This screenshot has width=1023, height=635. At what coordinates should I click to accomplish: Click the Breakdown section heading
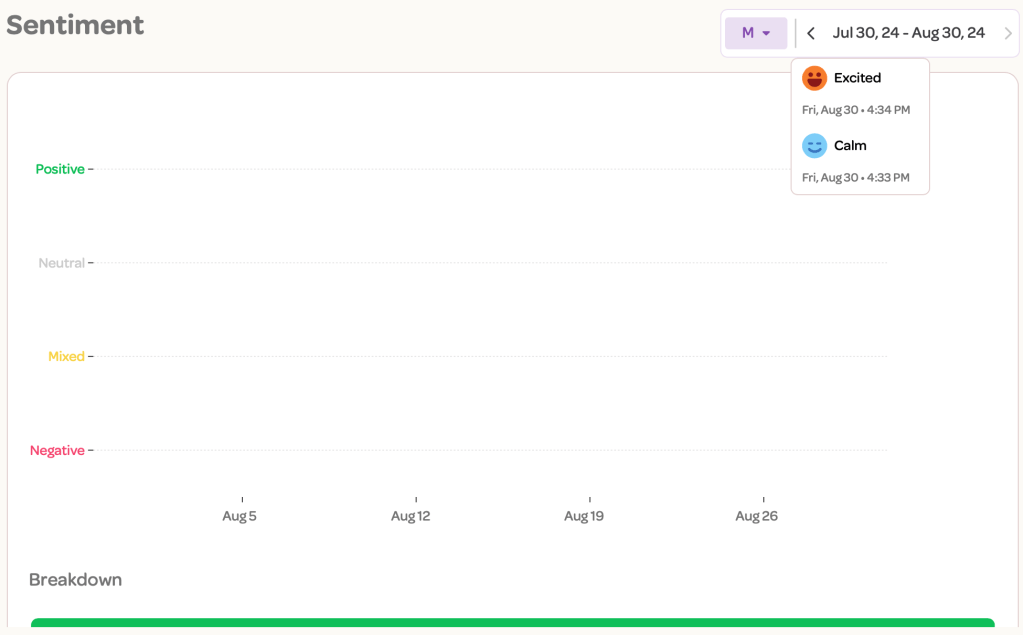(75, 580)
